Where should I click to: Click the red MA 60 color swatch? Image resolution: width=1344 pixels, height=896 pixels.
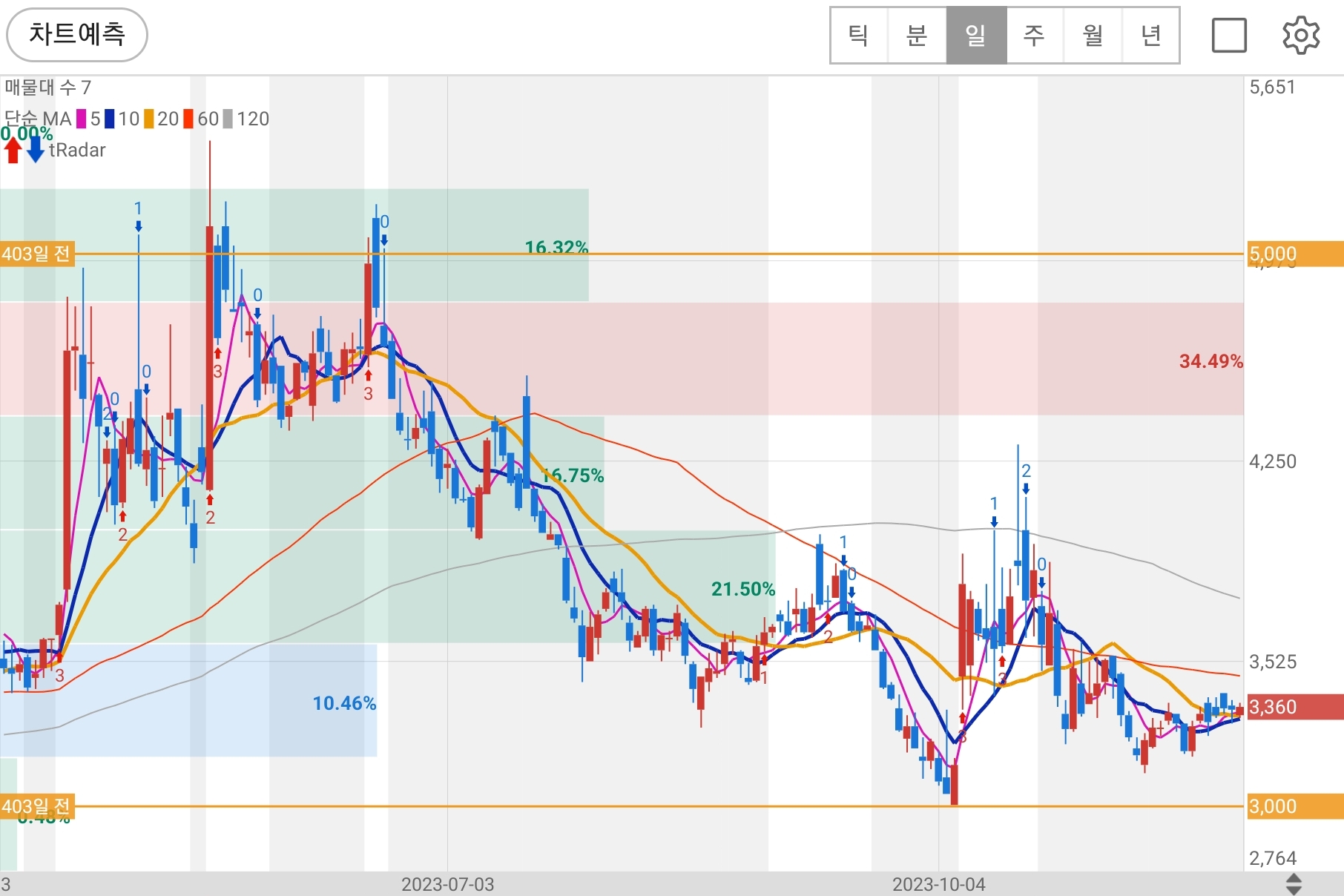click(x=188, y=119)
